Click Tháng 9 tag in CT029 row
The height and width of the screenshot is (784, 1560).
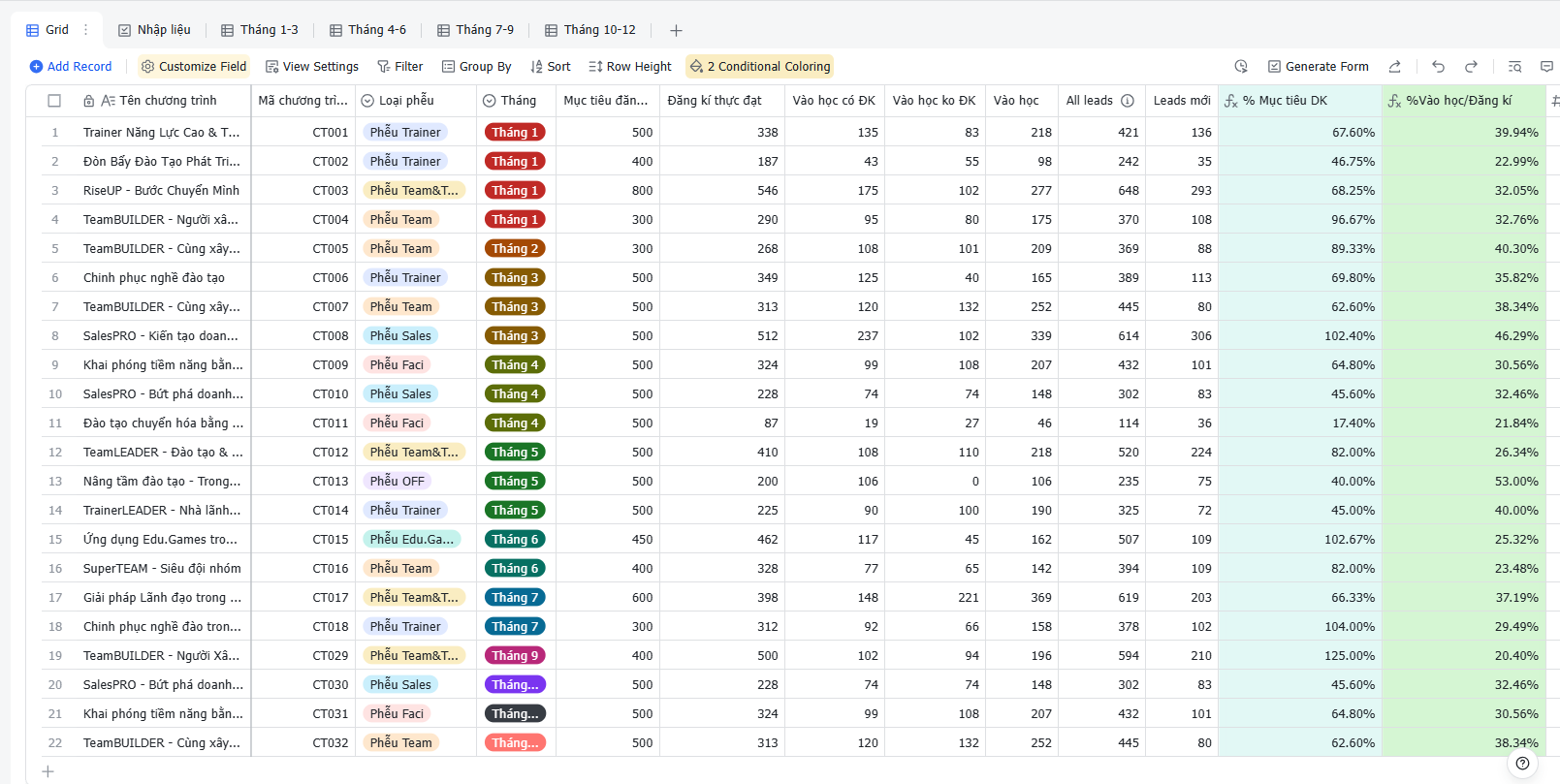click(x=515, y=656)
